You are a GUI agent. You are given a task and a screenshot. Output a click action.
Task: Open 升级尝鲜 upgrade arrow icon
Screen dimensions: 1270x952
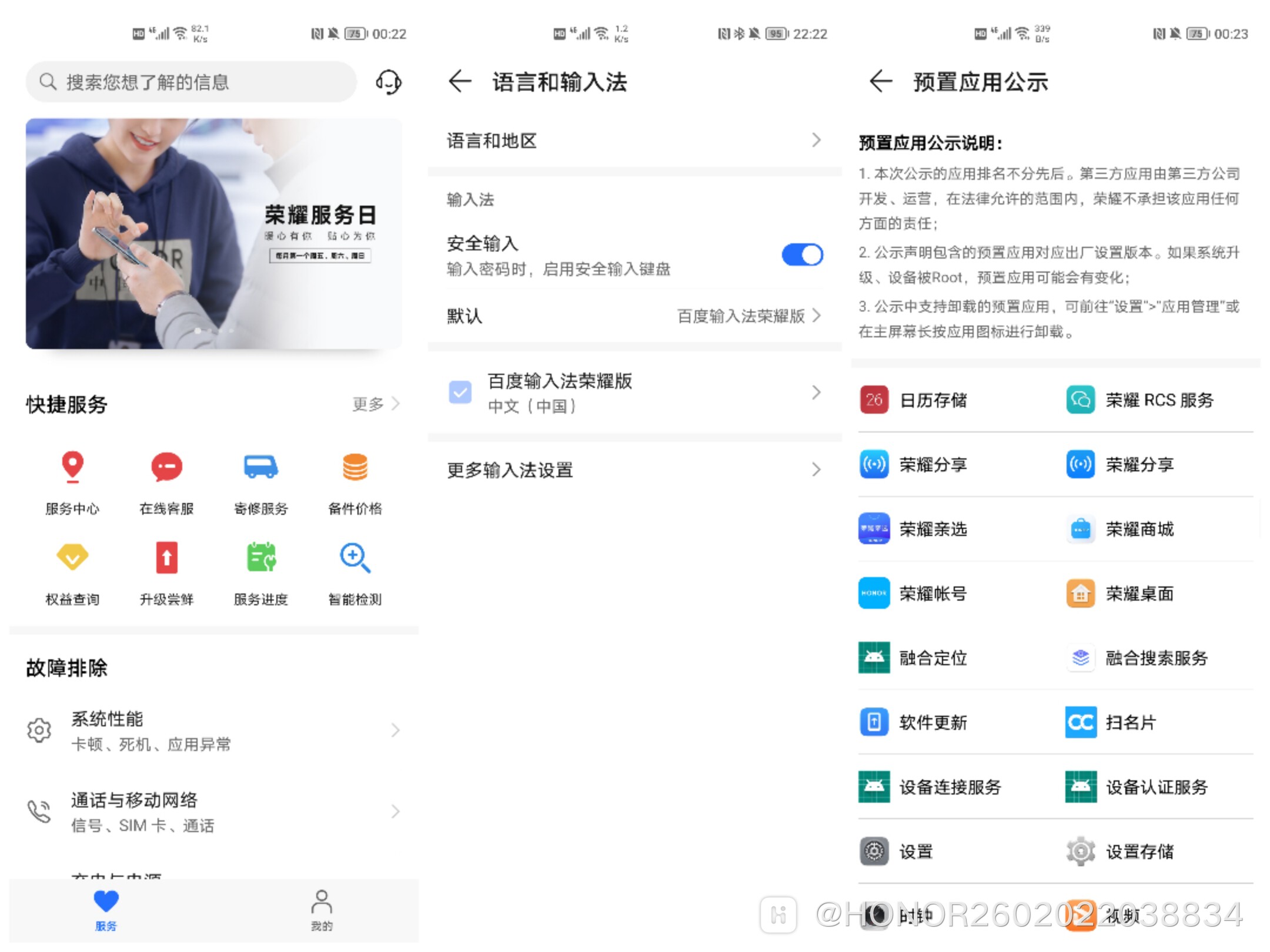pos(166,557)
